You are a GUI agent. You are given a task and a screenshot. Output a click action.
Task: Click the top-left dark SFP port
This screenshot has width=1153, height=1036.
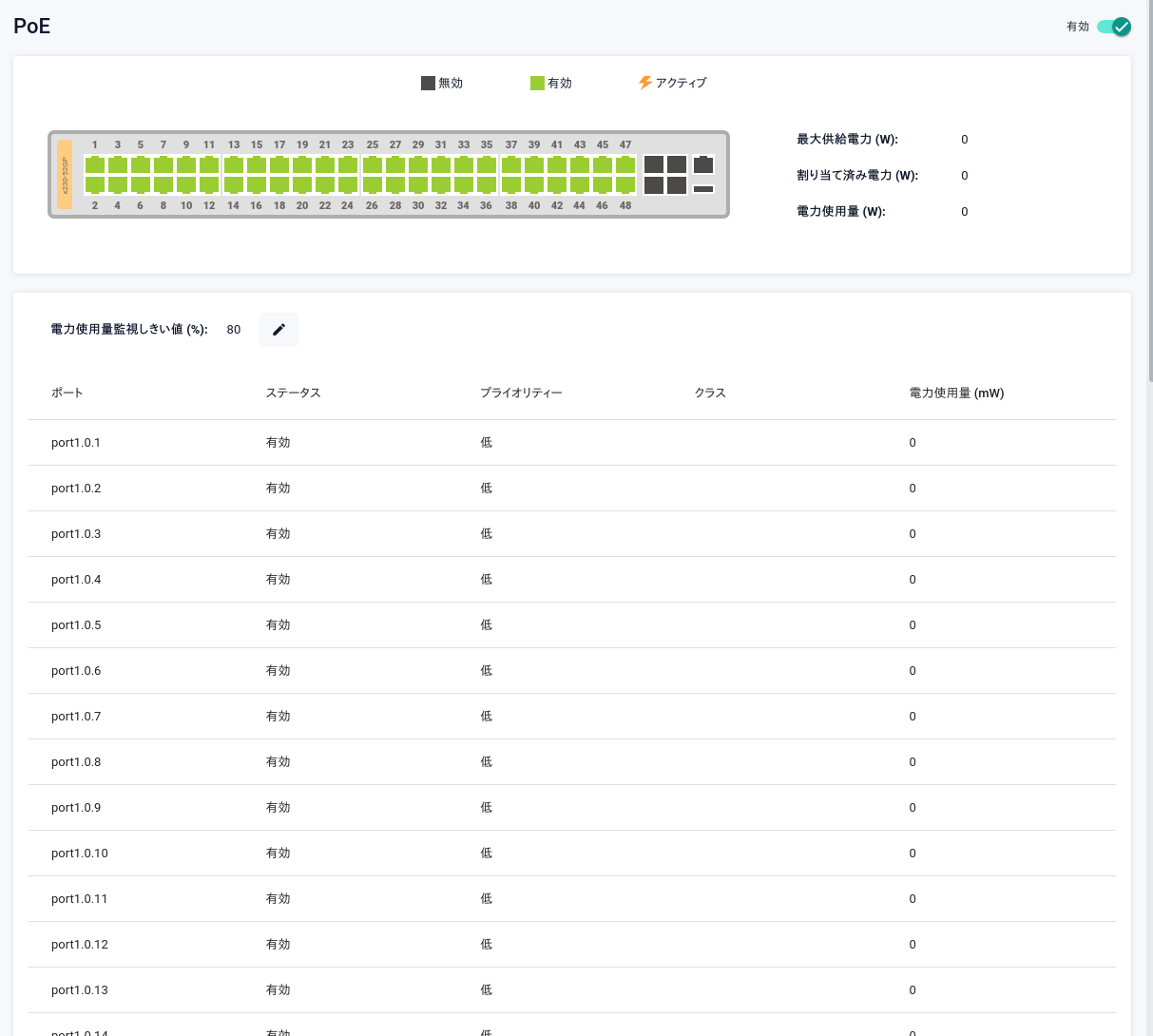coord(654,164)
